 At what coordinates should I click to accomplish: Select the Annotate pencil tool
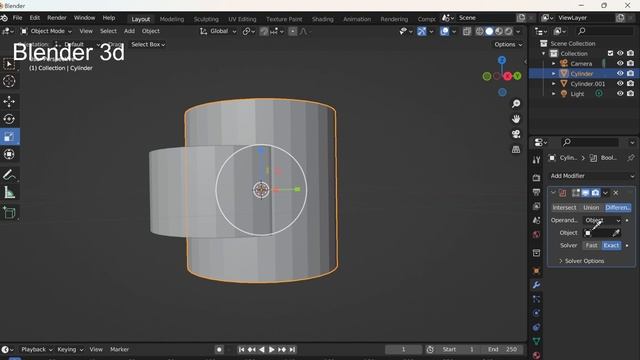(x=9, y=175)
